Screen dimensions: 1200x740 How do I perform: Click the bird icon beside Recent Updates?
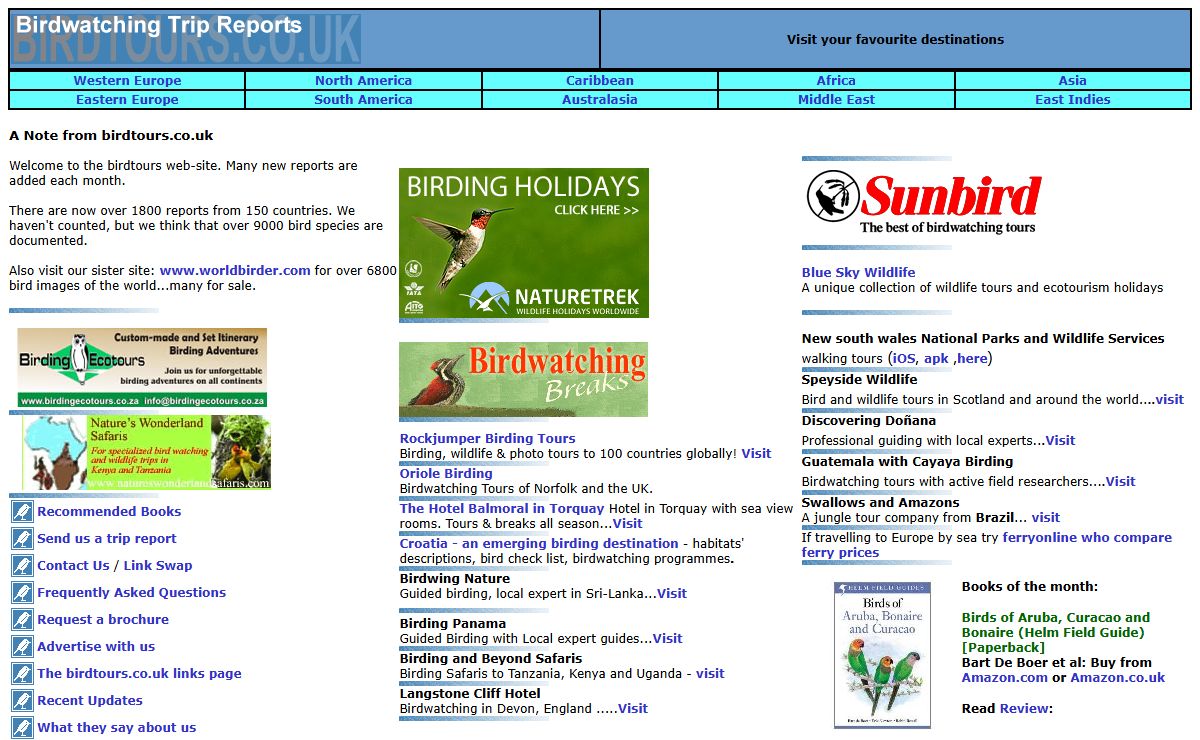(x=22, y=701)
